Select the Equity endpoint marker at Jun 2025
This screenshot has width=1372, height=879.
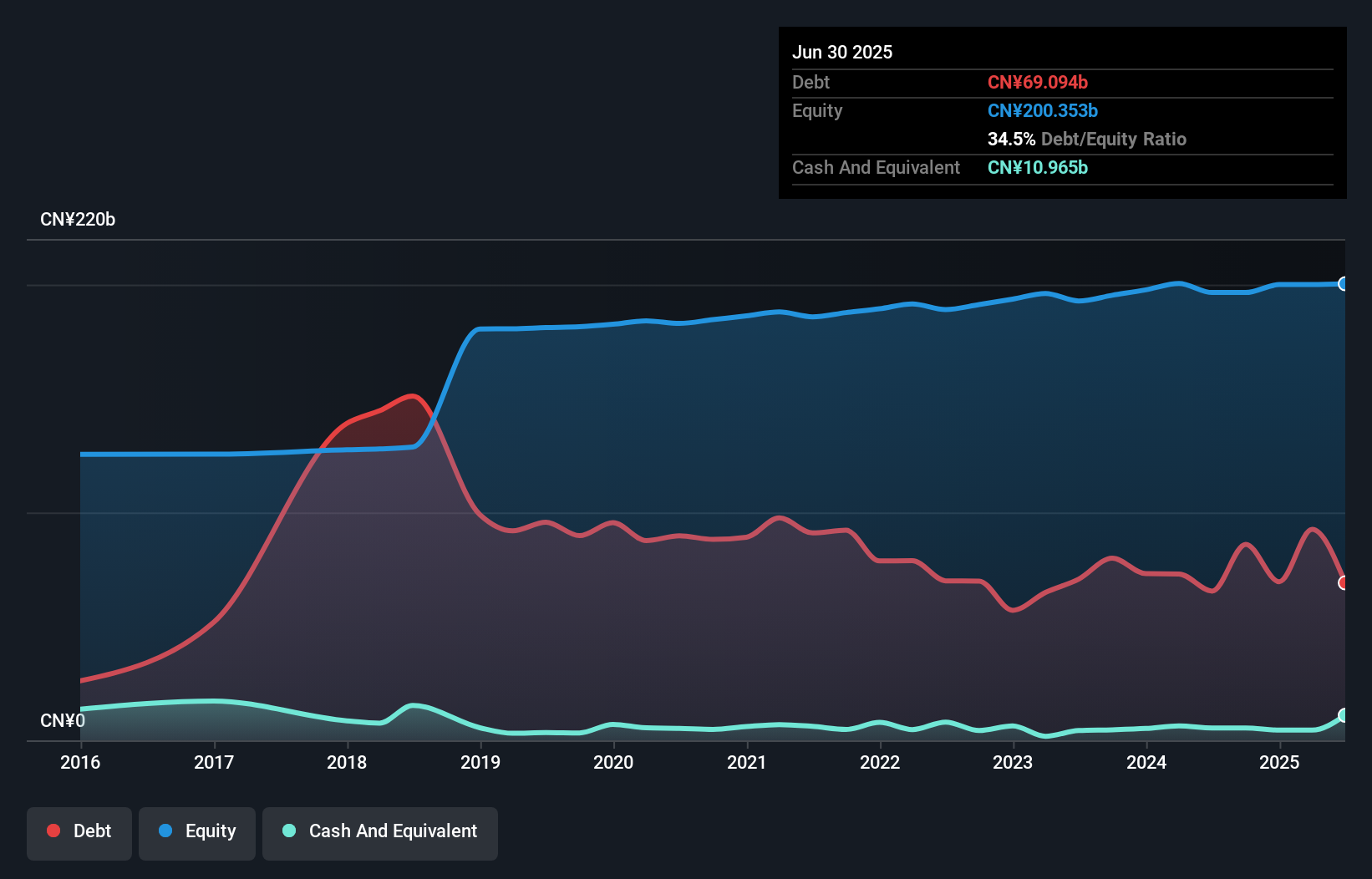pos(1344,284)
